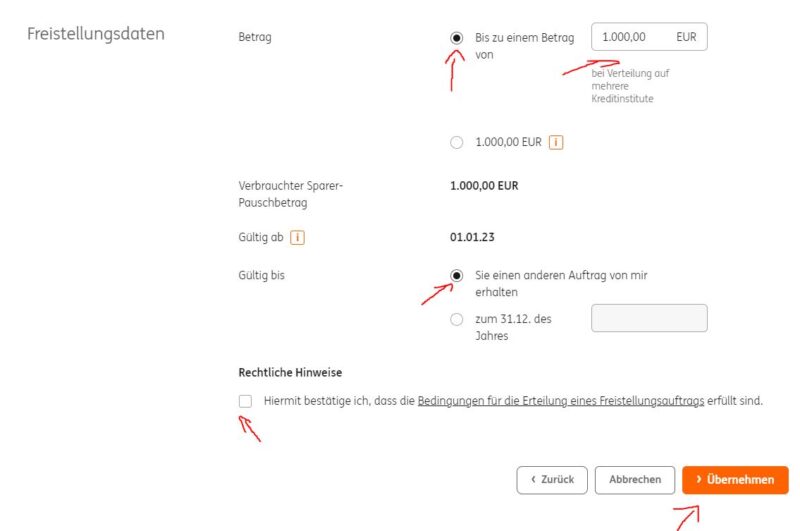Open the Freistellungsauftrag conditions link
This screenshot has width=800, height=531.
coord(560,401)
